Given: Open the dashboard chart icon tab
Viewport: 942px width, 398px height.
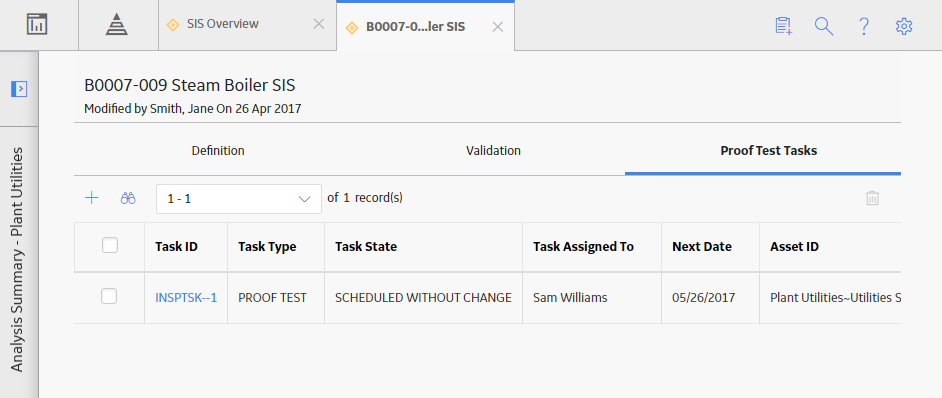Looking at the screenshot, I should [x=37, y=25].
